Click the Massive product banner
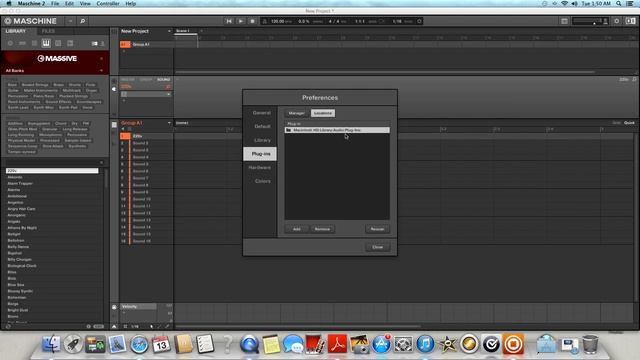The width and height of the screenshot is (640, 360). [x=55, y=58]
